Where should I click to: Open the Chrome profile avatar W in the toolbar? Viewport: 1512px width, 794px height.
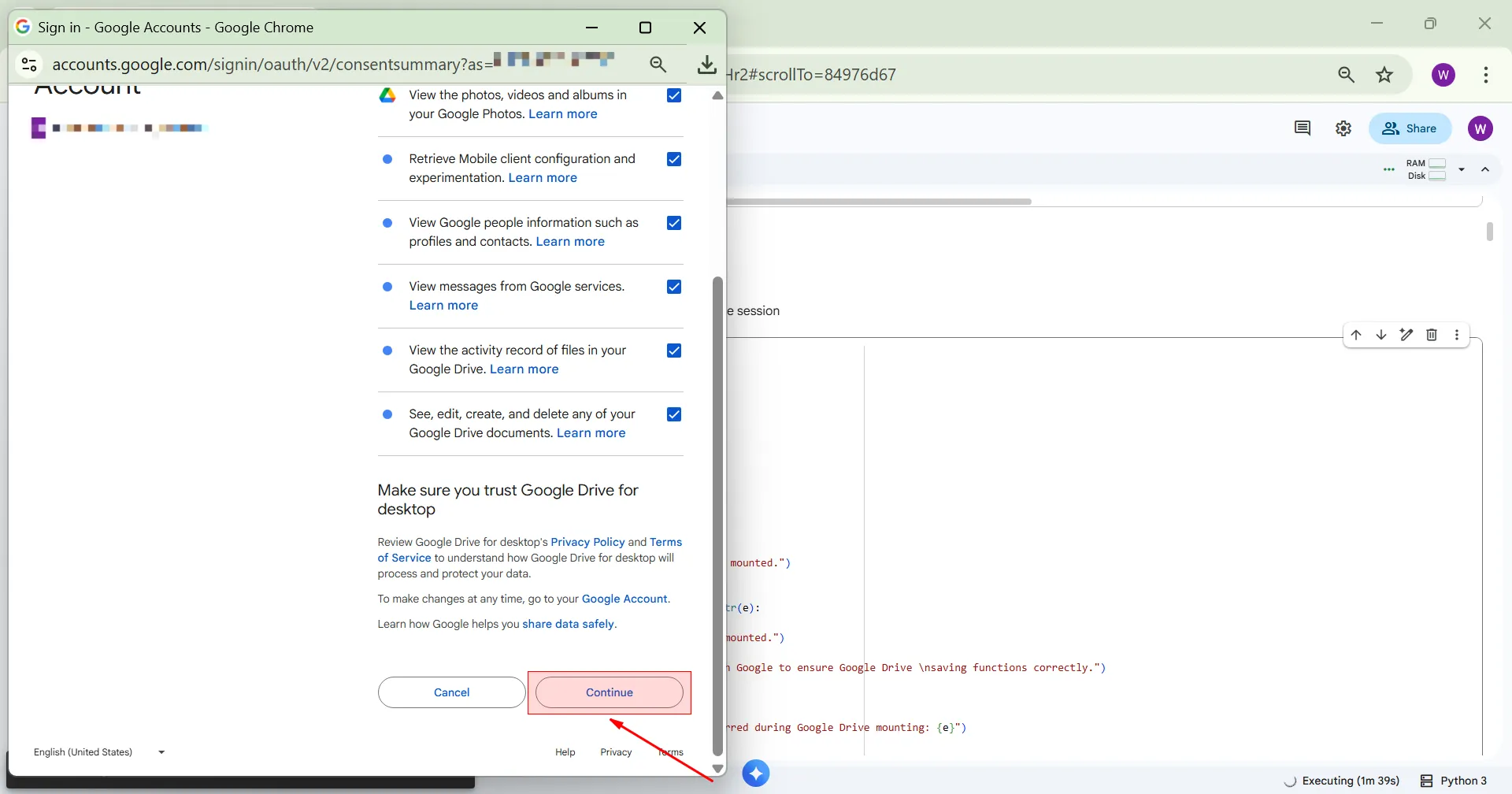[1443, 75]
